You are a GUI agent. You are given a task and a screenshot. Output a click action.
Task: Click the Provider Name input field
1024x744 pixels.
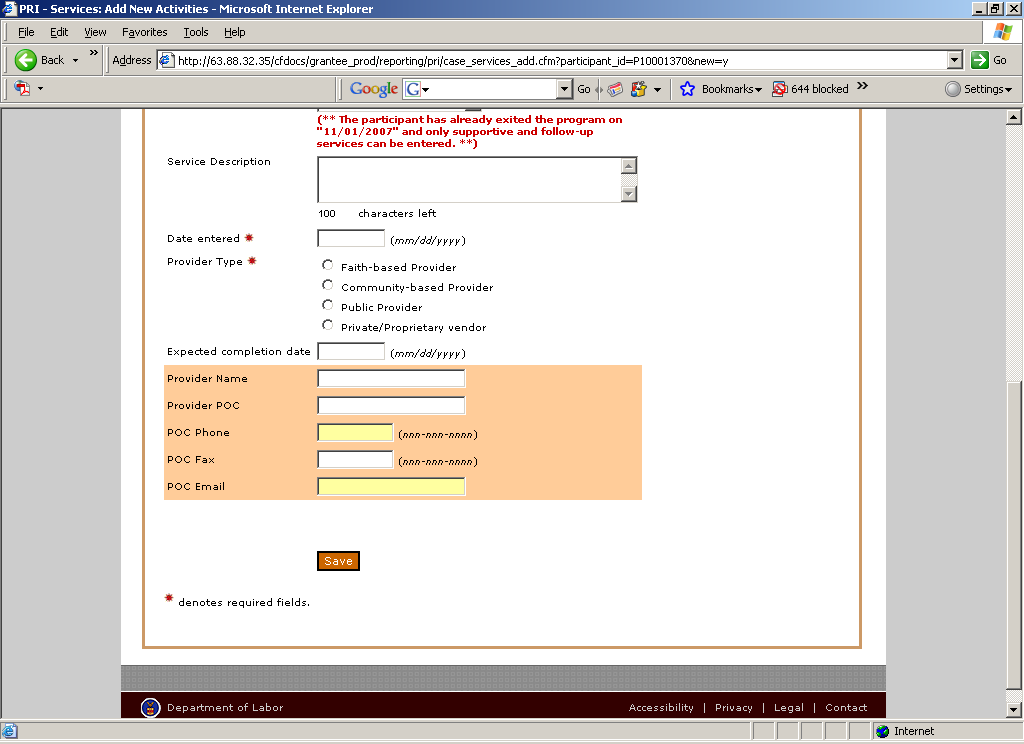click(x=391, y=378)
